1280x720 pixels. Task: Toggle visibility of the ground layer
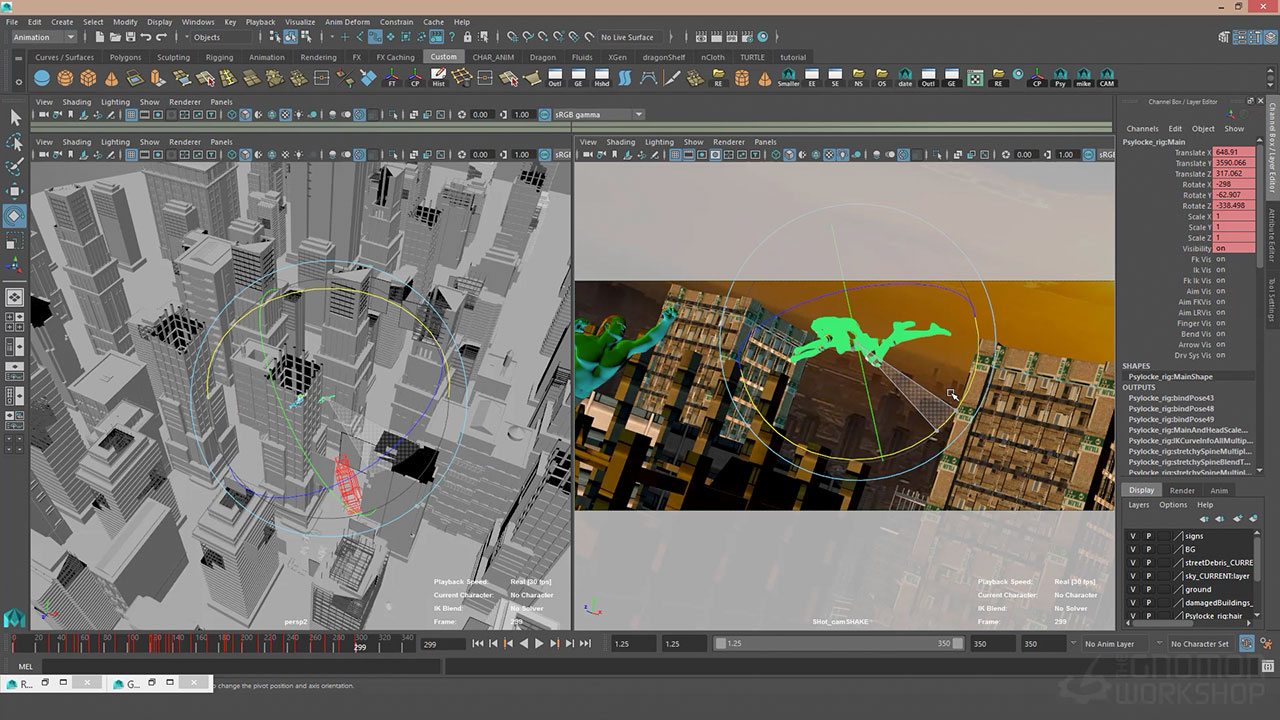click(x=1133, y=589)
